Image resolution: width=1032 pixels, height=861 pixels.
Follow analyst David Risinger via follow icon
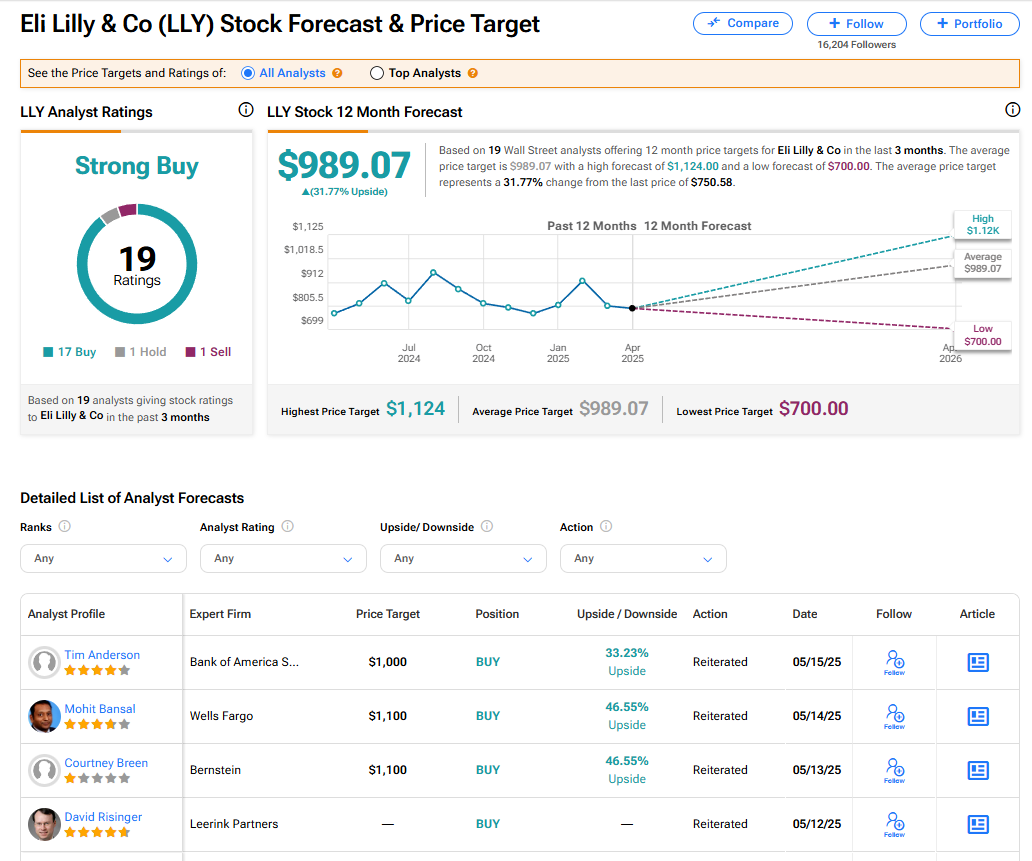click(x=894, y=824)
